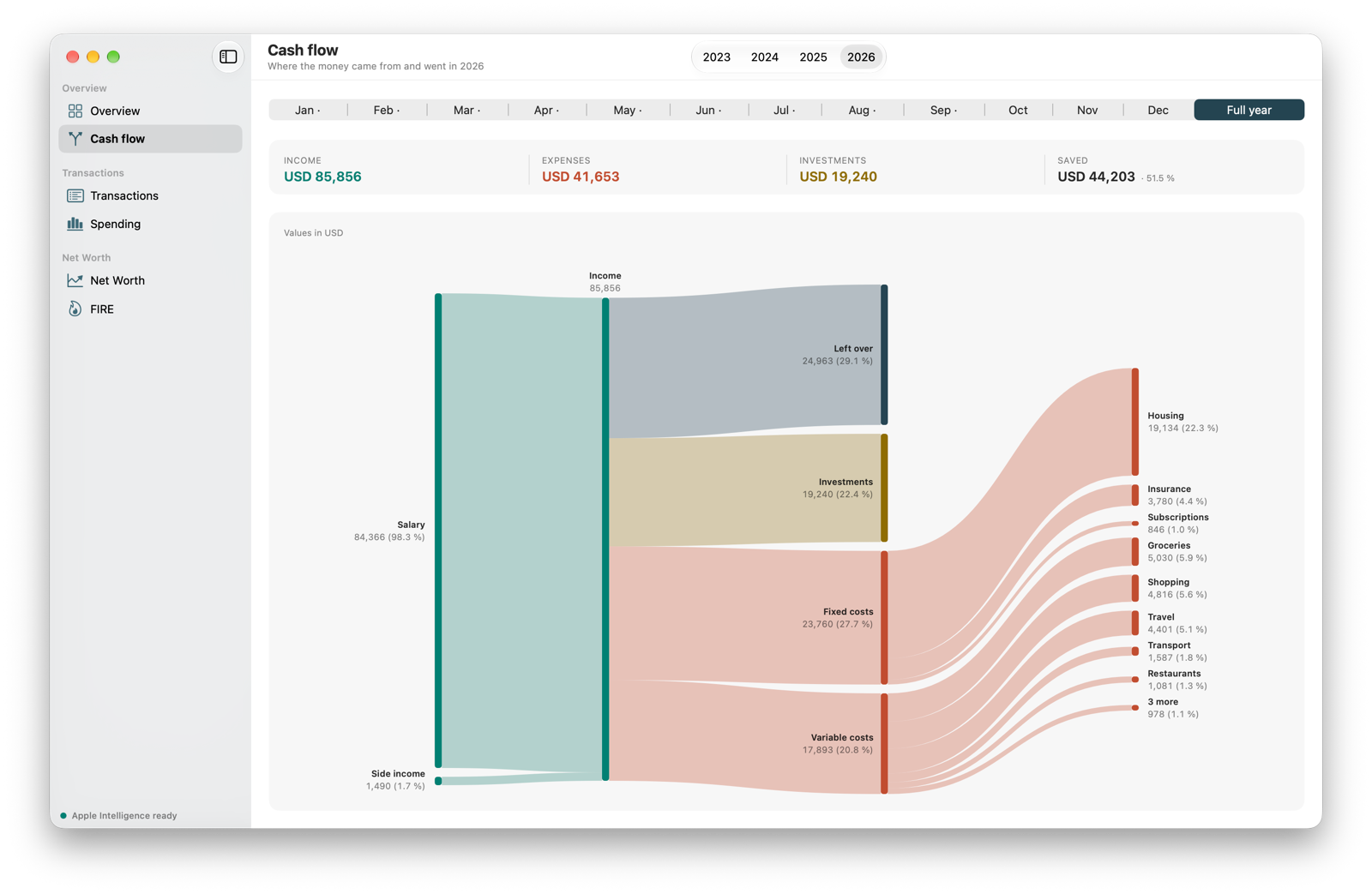Click the Transactions list icon
1372x894 pixels.
(75, 195)
